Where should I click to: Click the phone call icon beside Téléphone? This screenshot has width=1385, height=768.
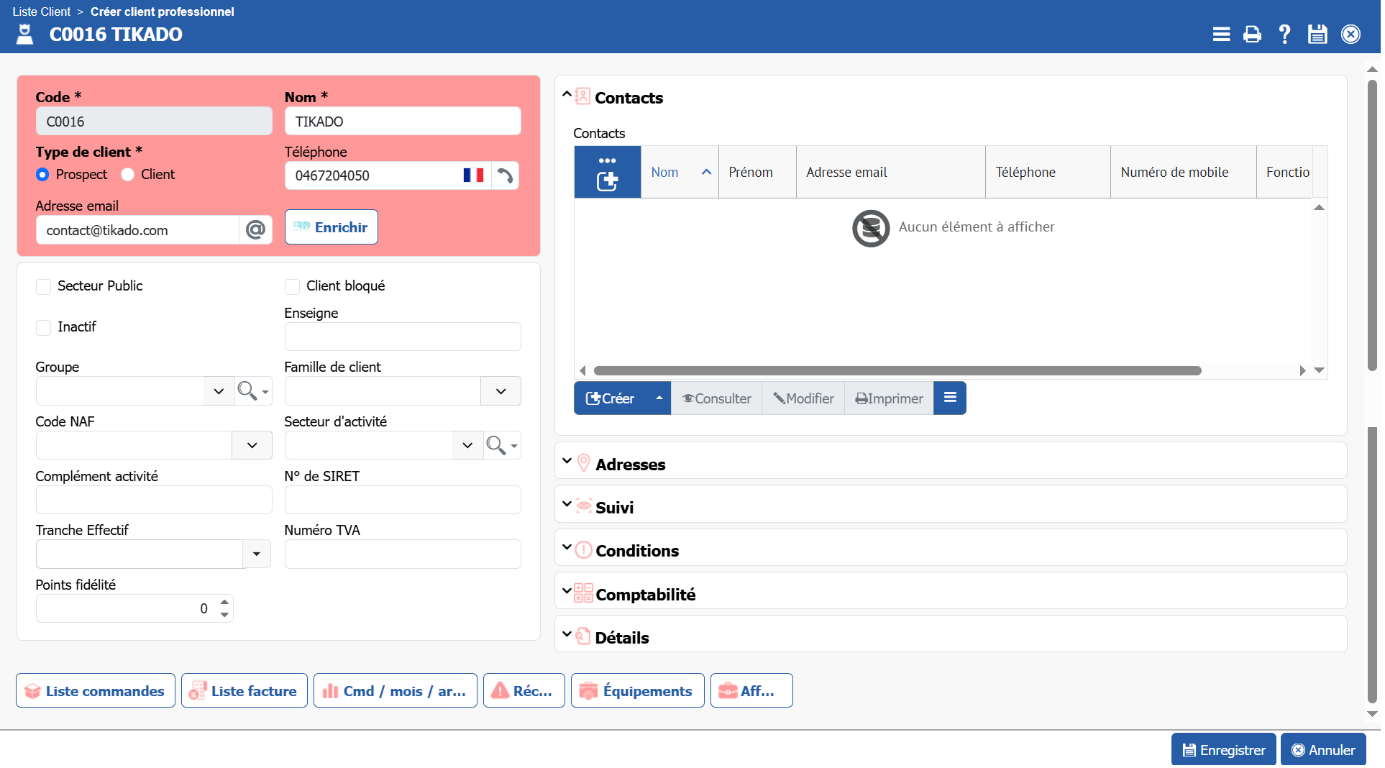pyautogui.click(x=505, y=176)
